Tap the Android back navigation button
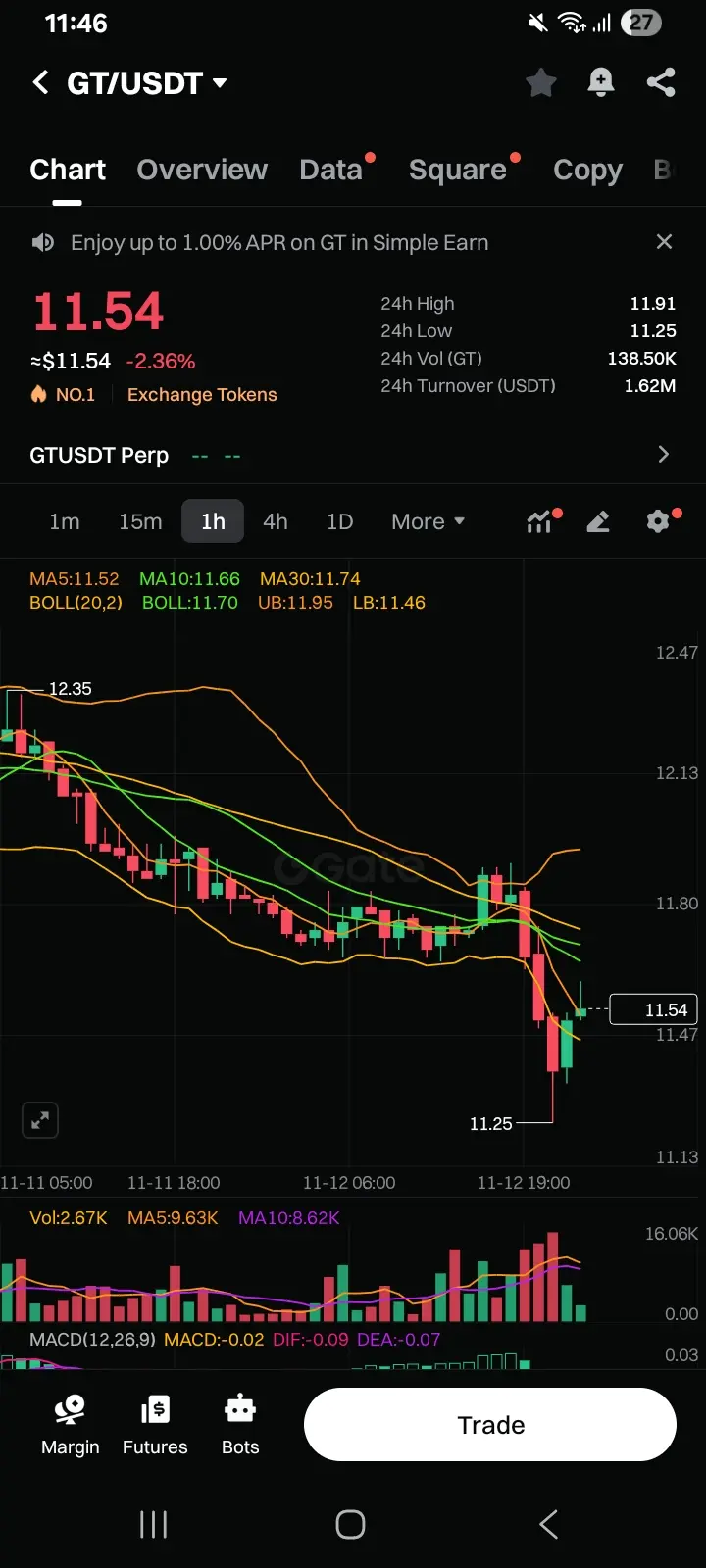This screenshot has height=1568, width=706. pos(549,1524)
